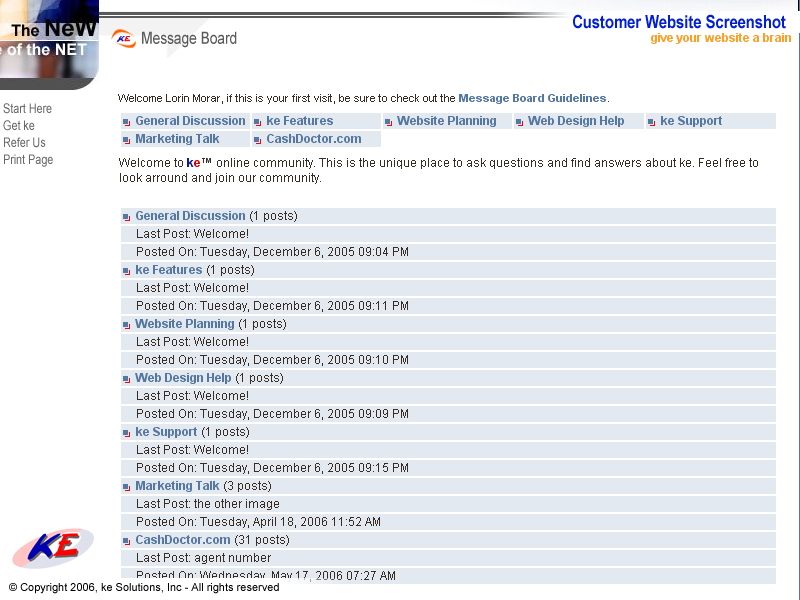Click bullet icon beside Web Design Help nav tab
Screen dimensions: 800x600
519,122
